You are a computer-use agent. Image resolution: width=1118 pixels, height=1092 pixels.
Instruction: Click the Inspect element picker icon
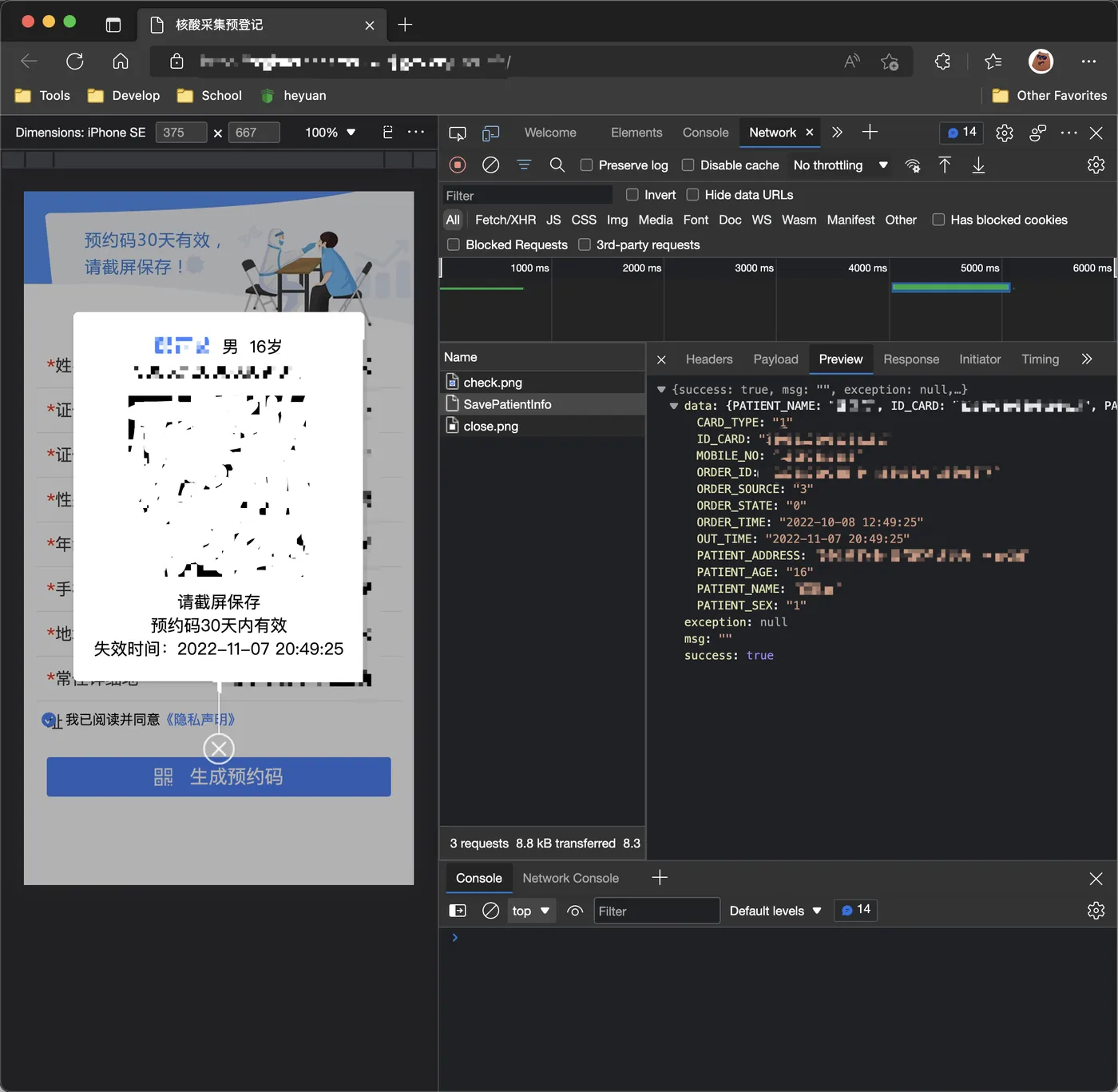click(x=458, y=133)
